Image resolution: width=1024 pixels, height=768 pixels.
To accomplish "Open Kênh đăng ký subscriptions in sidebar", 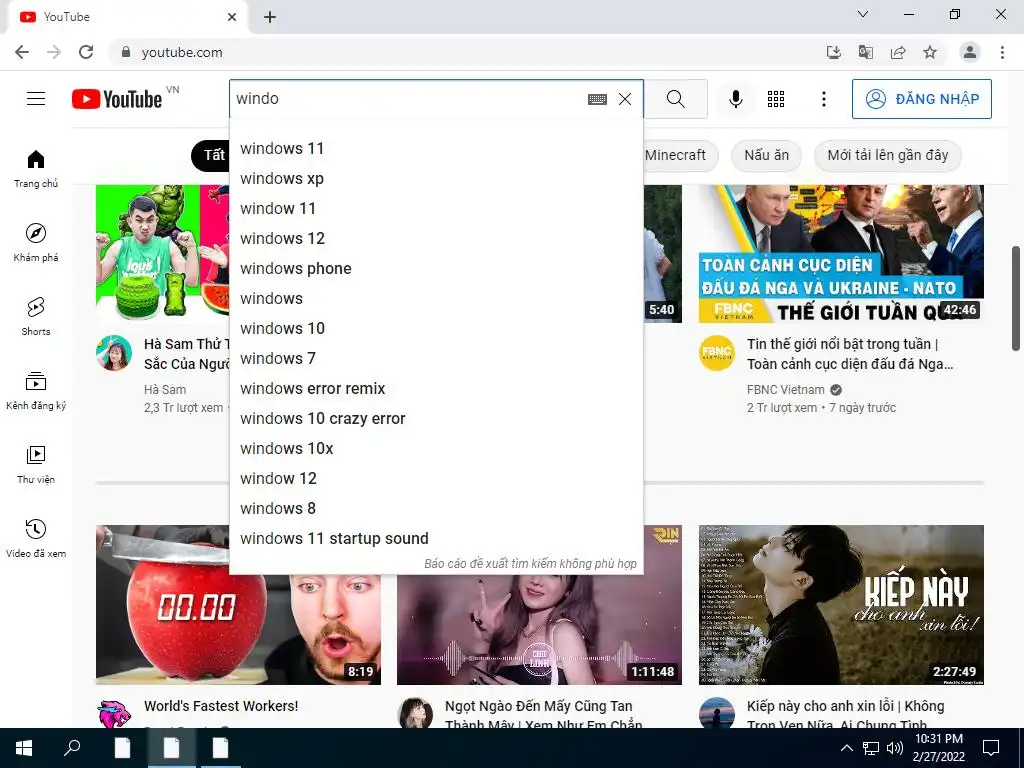I will coord(36,391).
